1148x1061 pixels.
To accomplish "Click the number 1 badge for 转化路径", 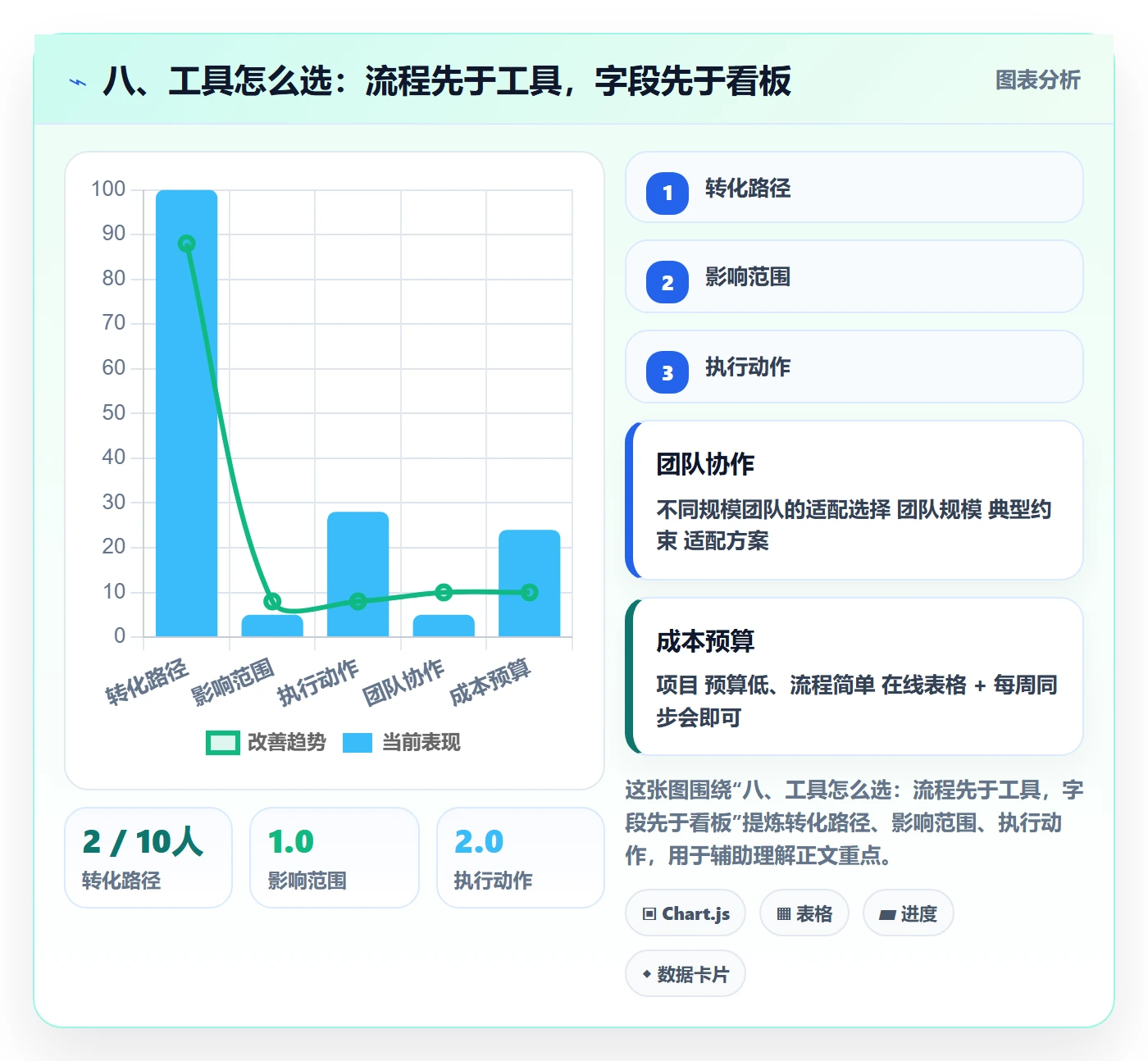I will click(x=667, y=193).
